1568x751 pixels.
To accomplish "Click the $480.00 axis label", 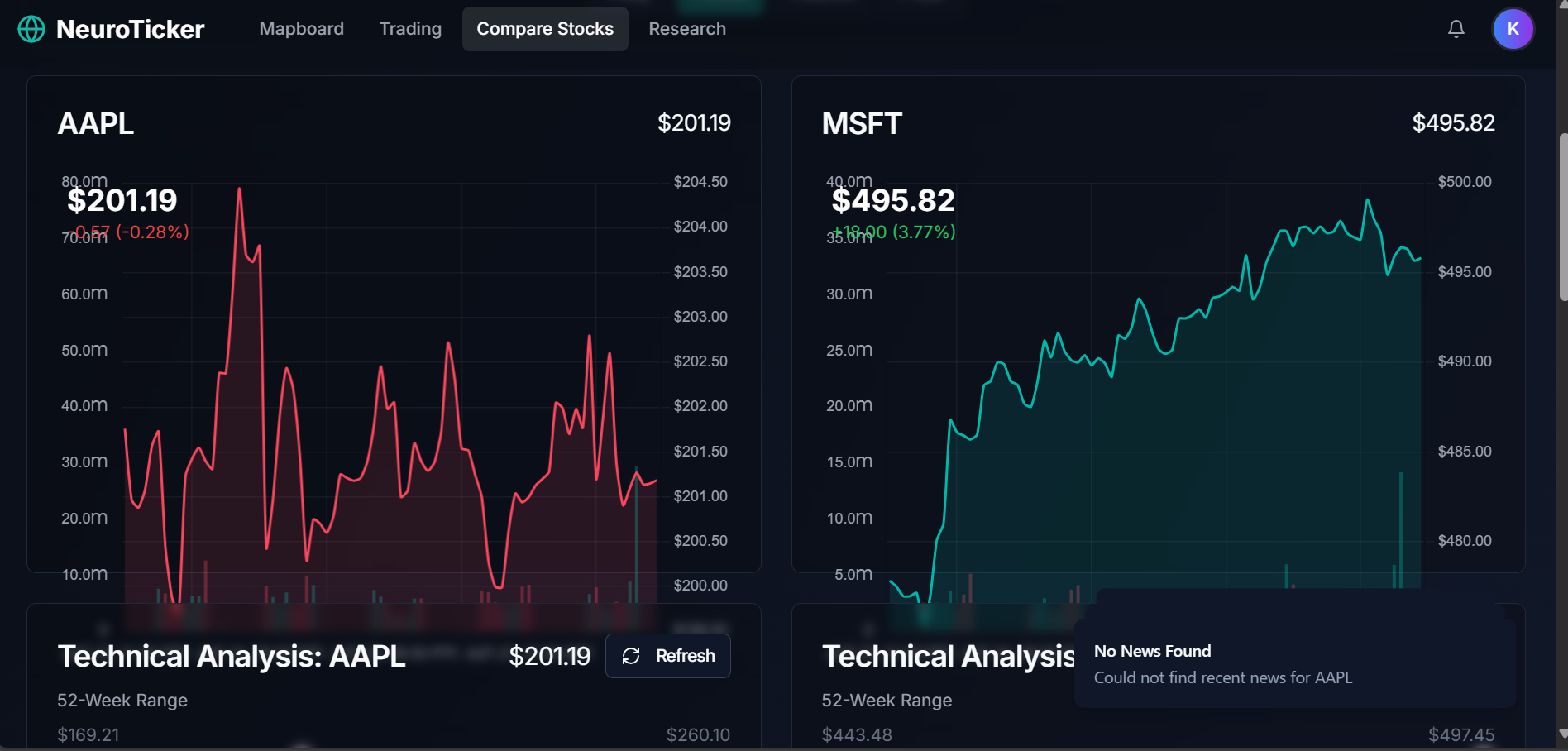I will pyautogui.click(x=1465, y=541).
